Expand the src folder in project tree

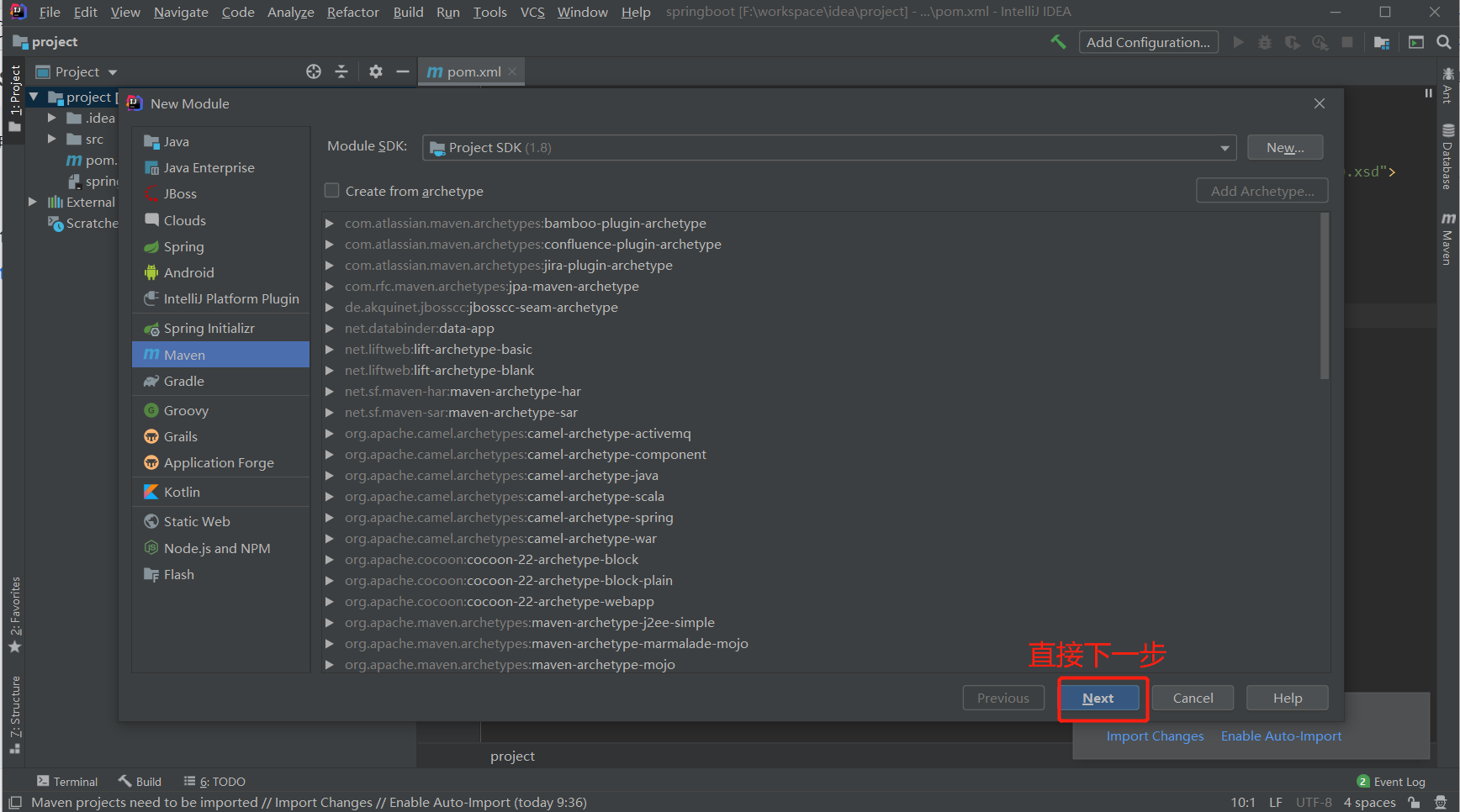51,139
